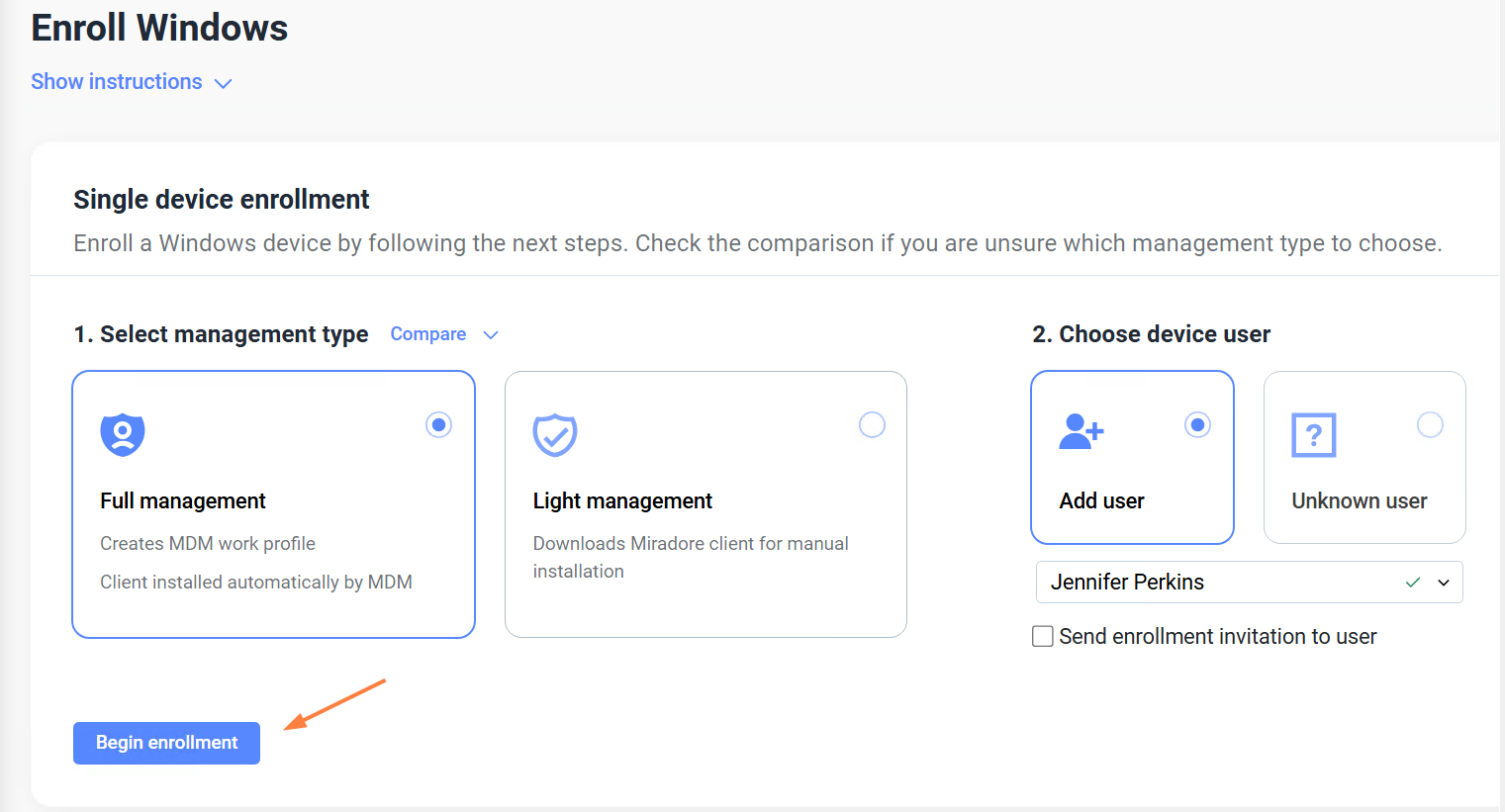Open the Jennifer Perkins user dropdown arrow

point(1444,583)
